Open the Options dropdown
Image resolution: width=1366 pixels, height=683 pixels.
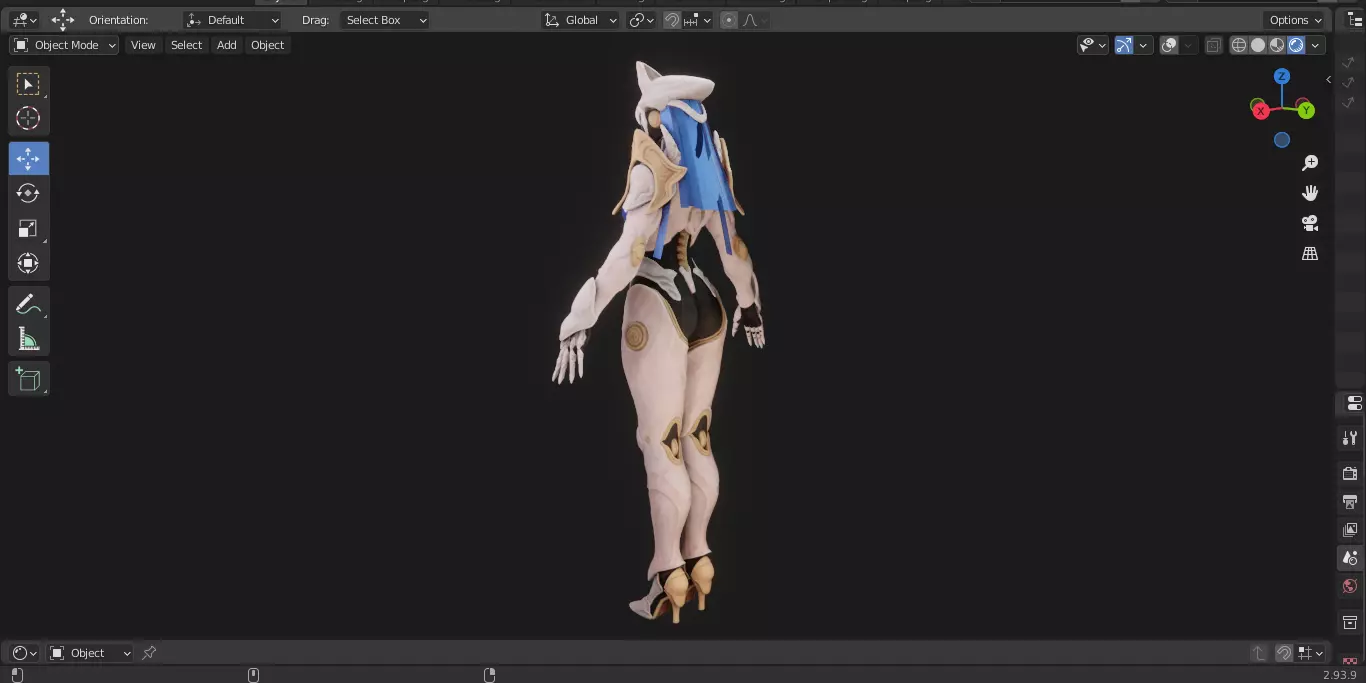coord(1296,20)
